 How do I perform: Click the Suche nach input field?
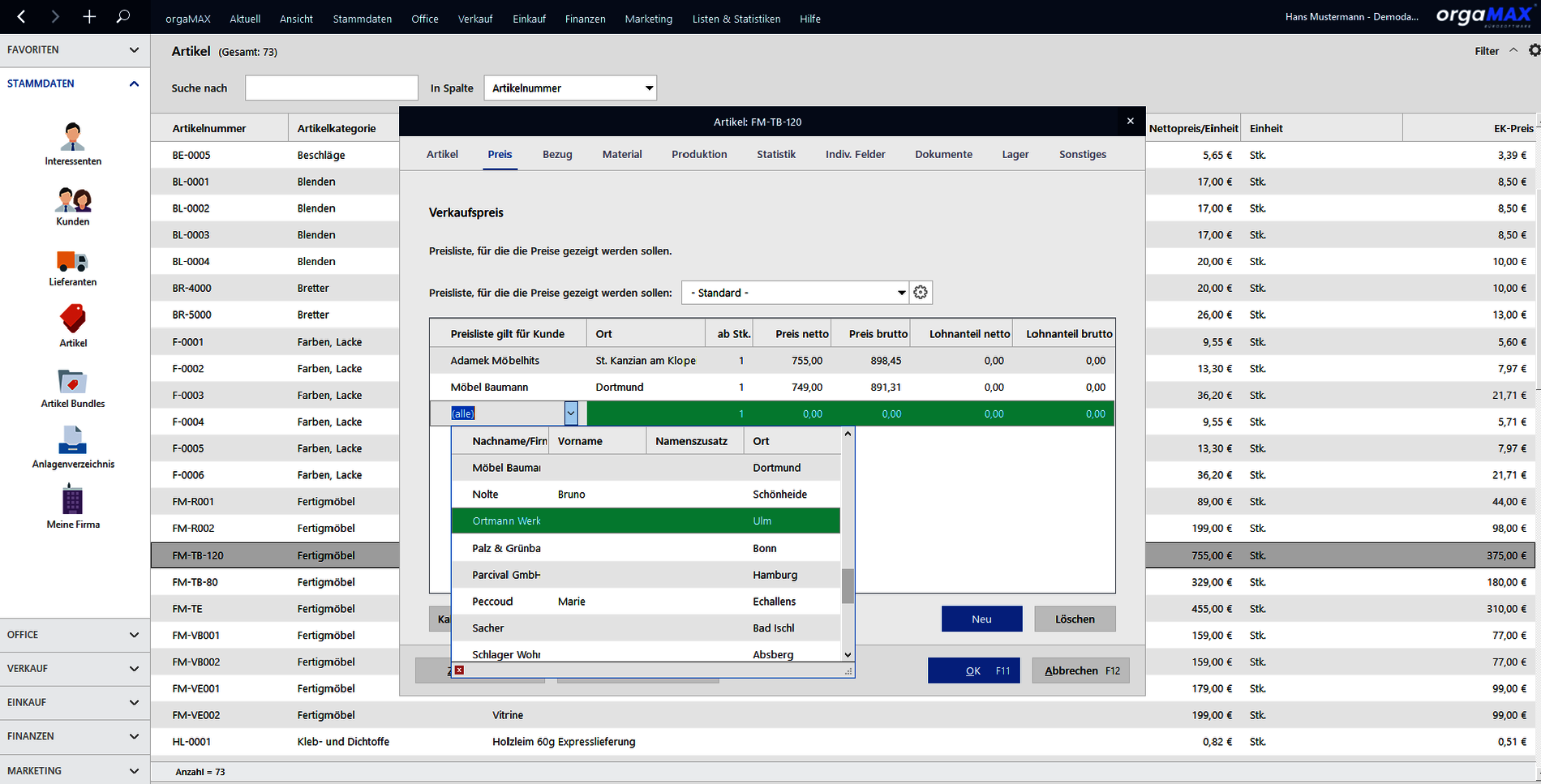[x=332, y=88]
